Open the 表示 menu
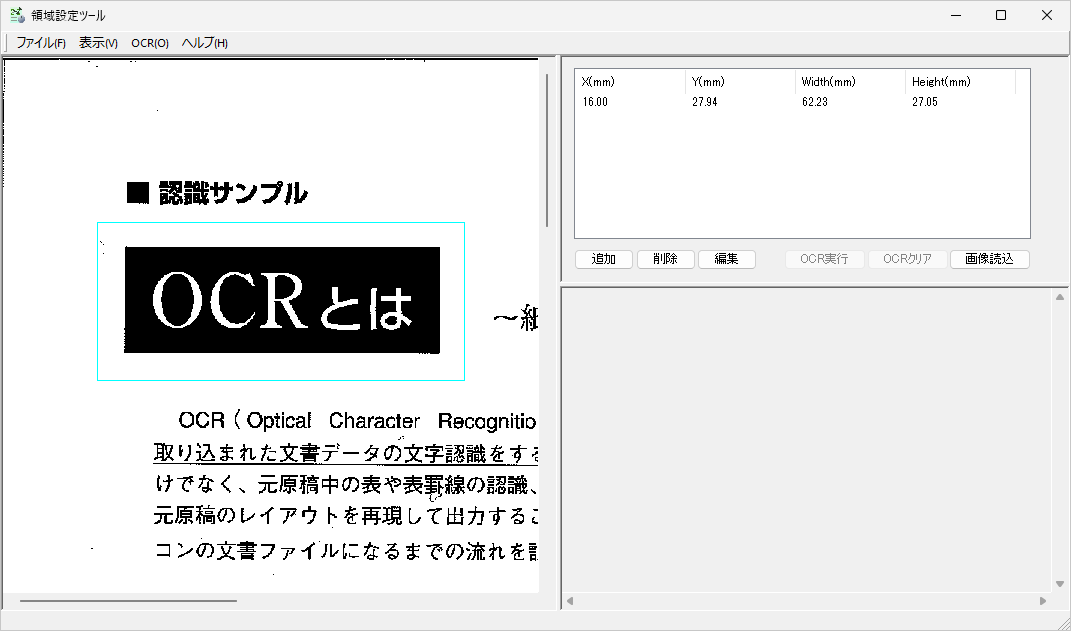The image size is (1071, 631). [96, 43]
